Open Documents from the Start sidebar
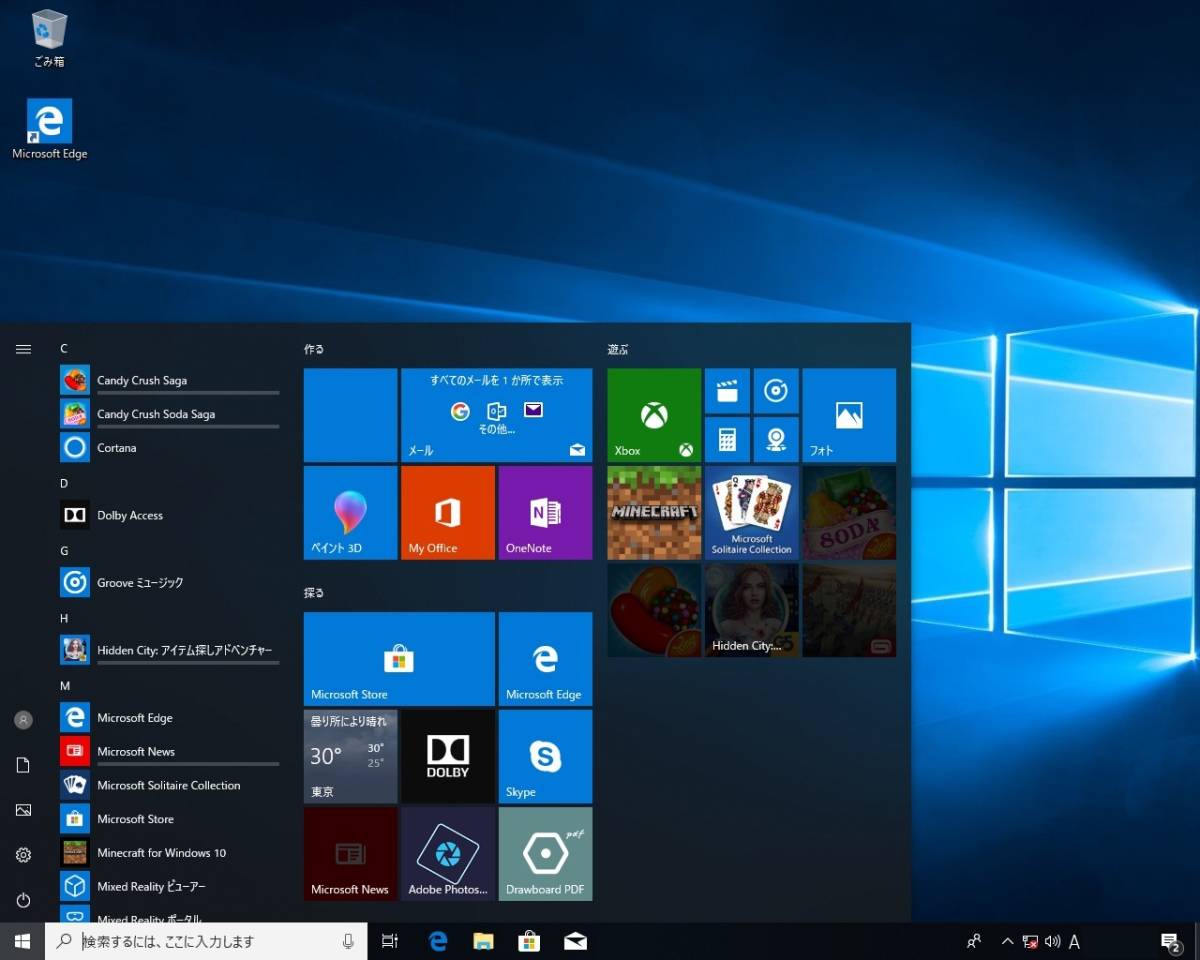1200x960 pixels. [23, 765]
